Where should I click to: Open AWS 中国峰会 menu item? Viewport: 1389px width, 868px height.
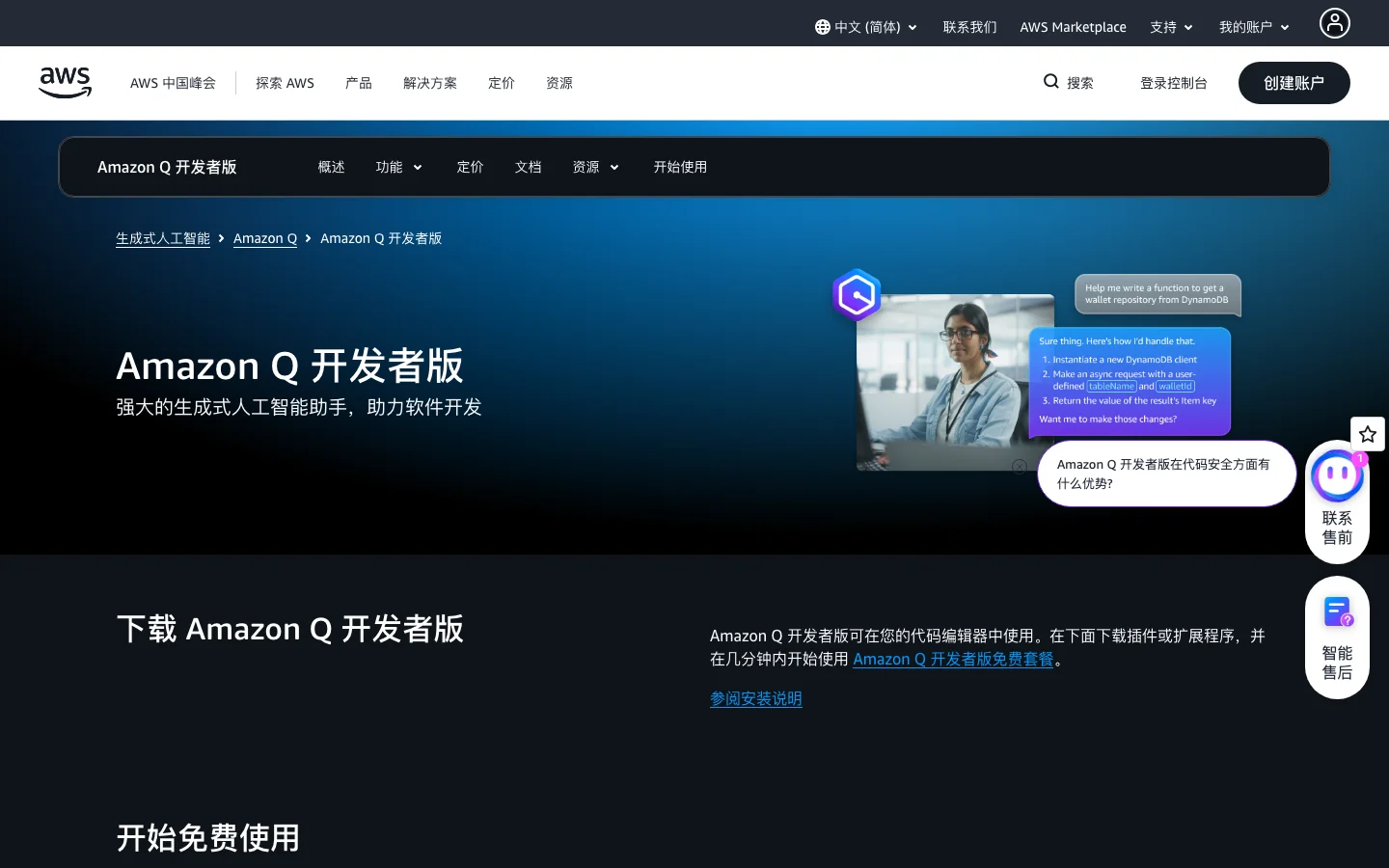[174, 83]
